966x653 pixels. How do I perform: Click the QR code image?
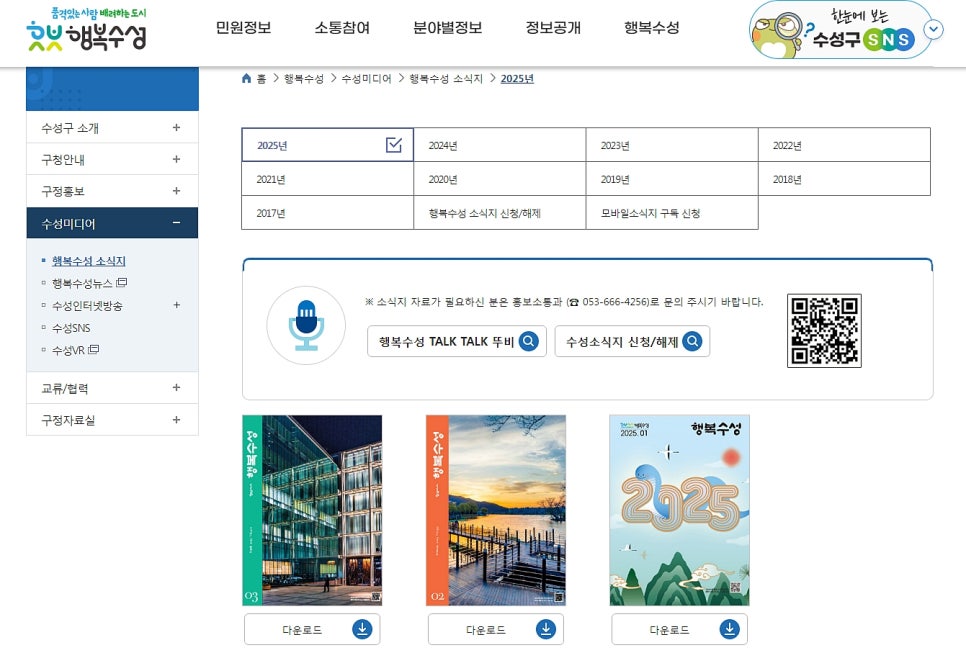coord(824,331)
